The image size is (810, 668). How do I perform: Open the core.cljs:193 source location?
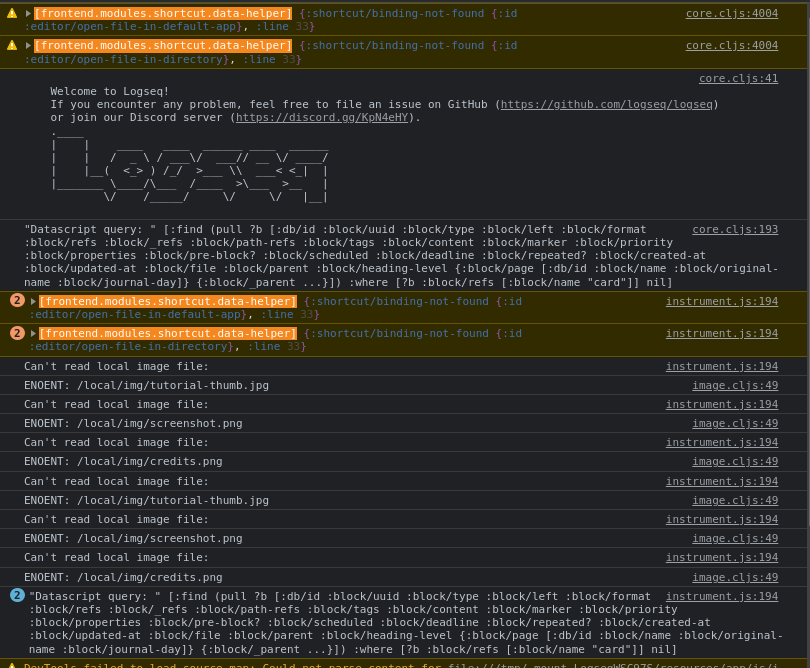pyautogui.click(x=735, y=229)
